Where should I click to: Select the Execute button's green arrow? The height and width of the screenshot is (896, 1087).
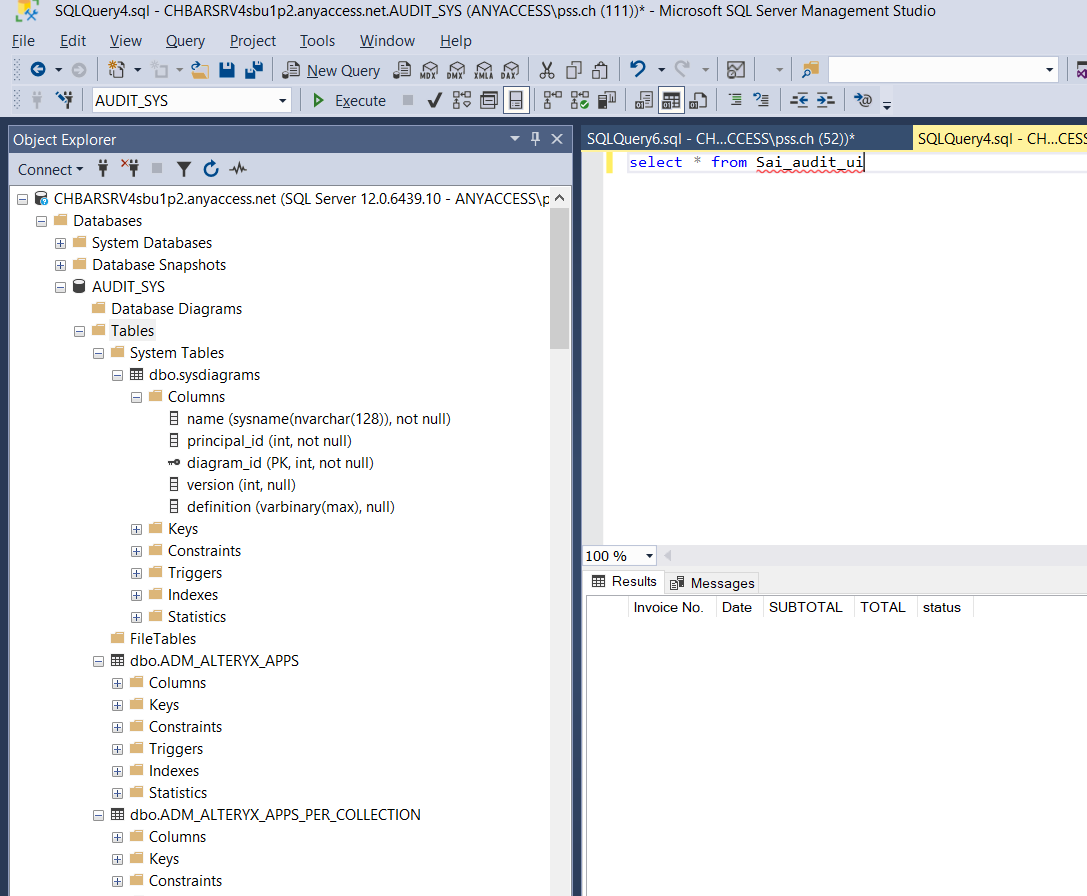(x=318, y=100)
